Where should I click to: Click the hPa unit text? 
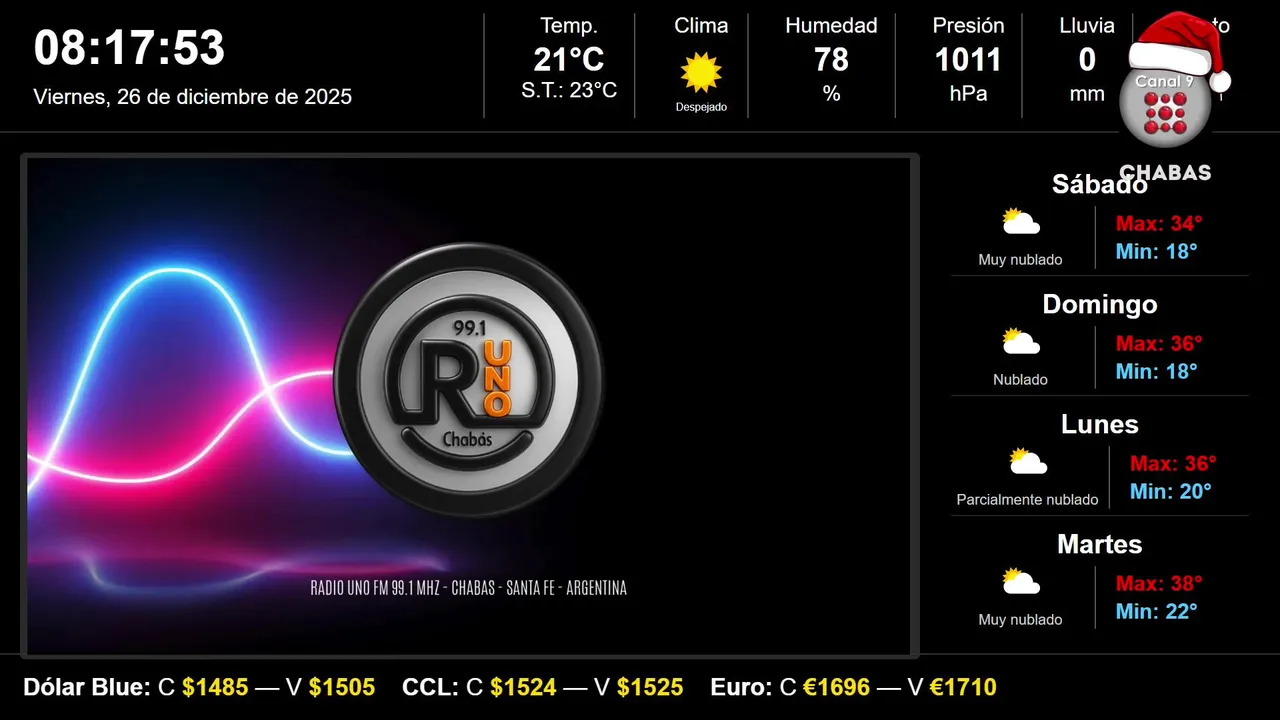point(968,94)
